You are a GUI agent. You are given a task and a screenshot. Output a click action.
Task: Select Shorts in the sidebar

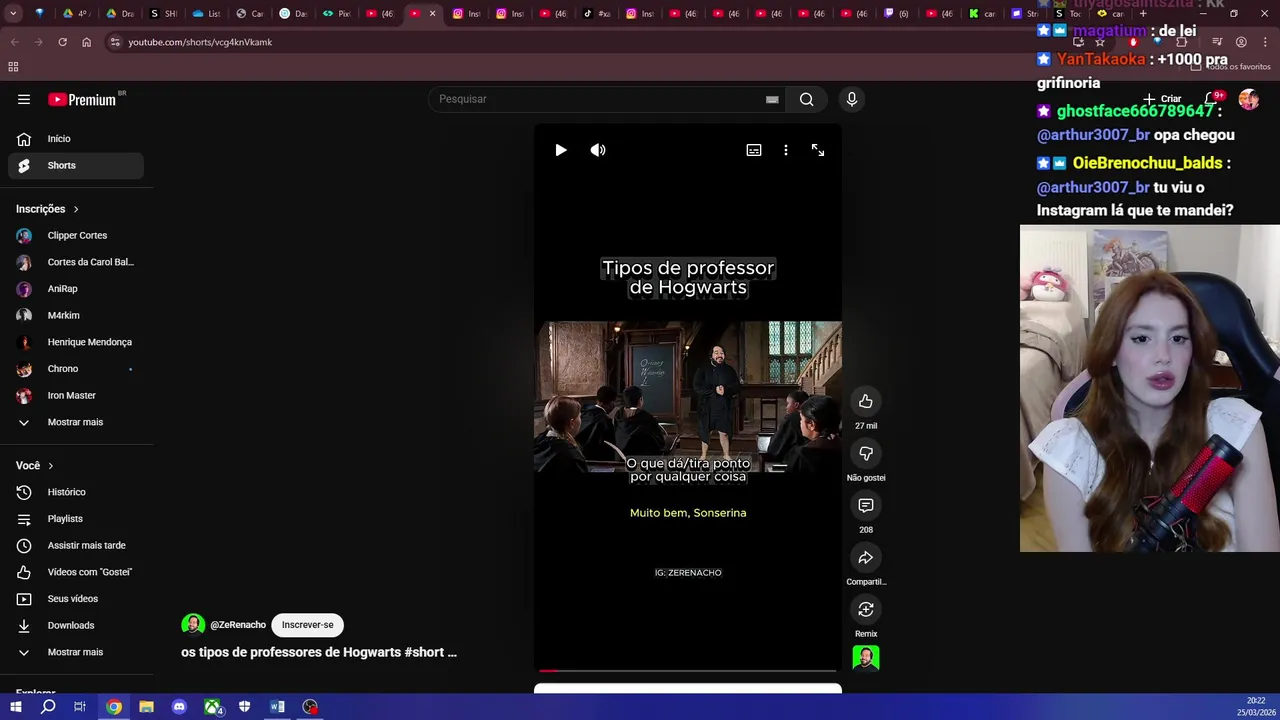click(x=76, y=165)
